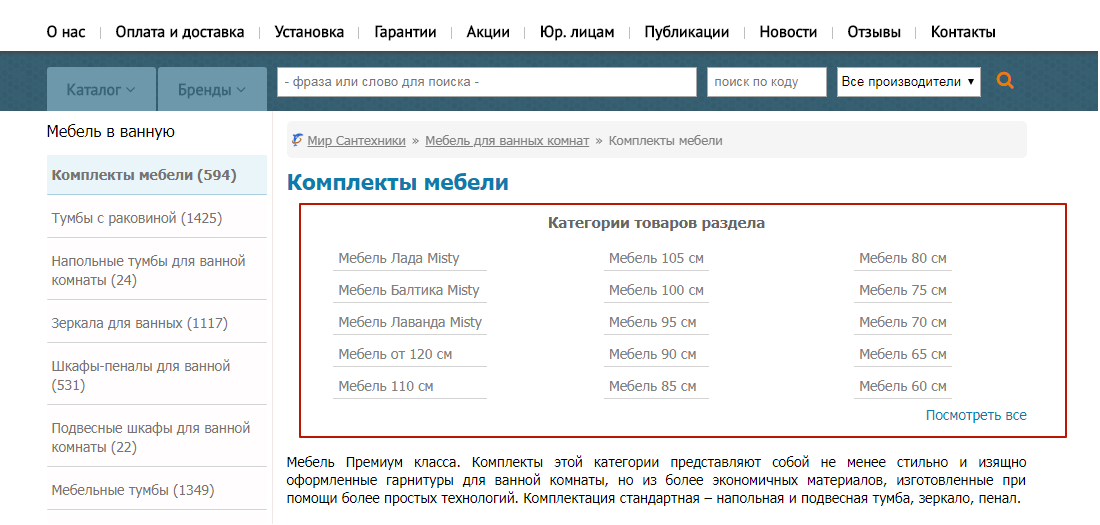This screenshot has width=1100, height=525.
Task: Focus the phrase search input field
Action: point(486,82)
